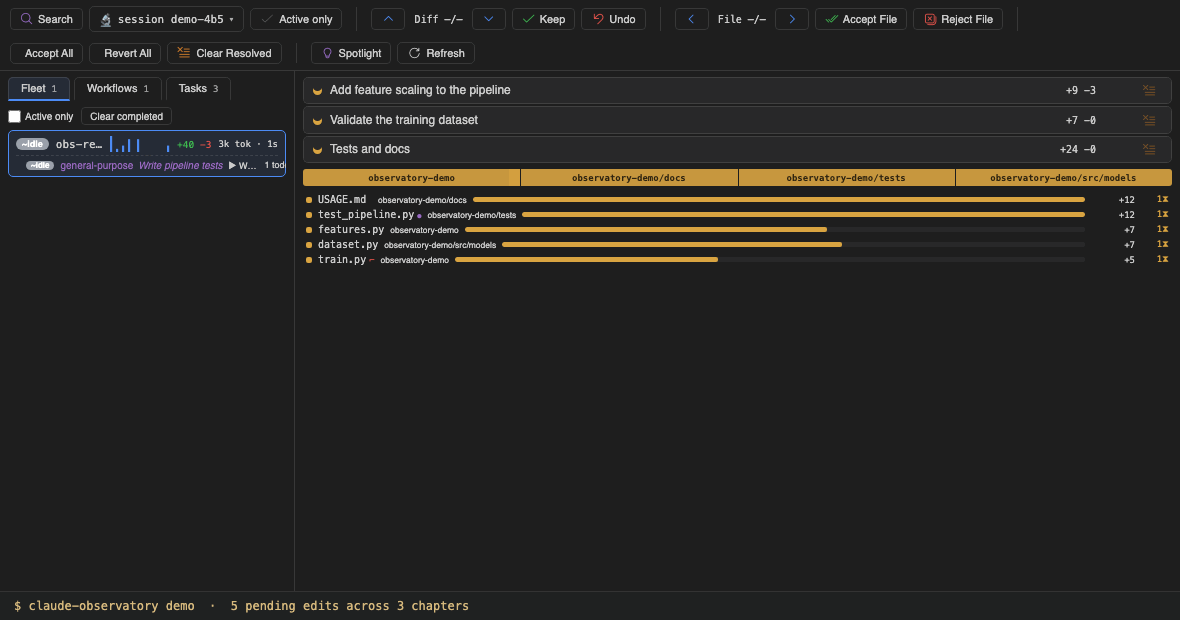Click the 1x hourglass icon for test_pipeline.py
1180x620 pixels.
click(1162, 214)
